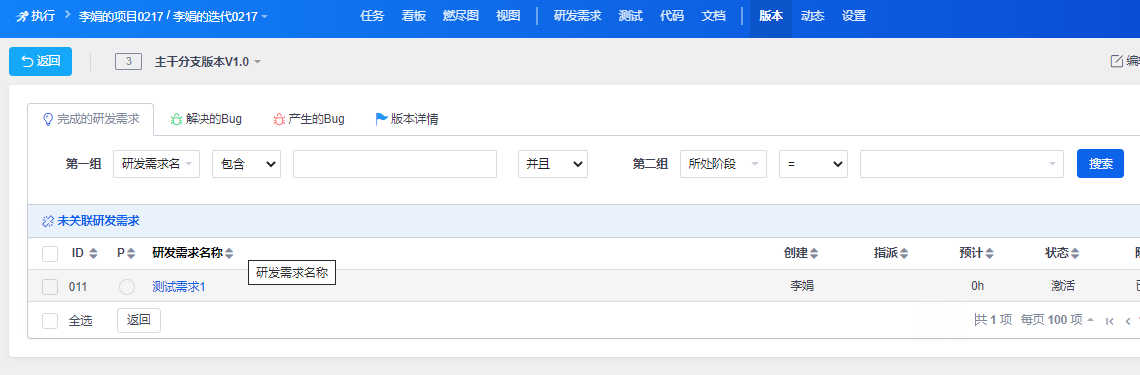Open the = operator dropdown

[814, 164]
